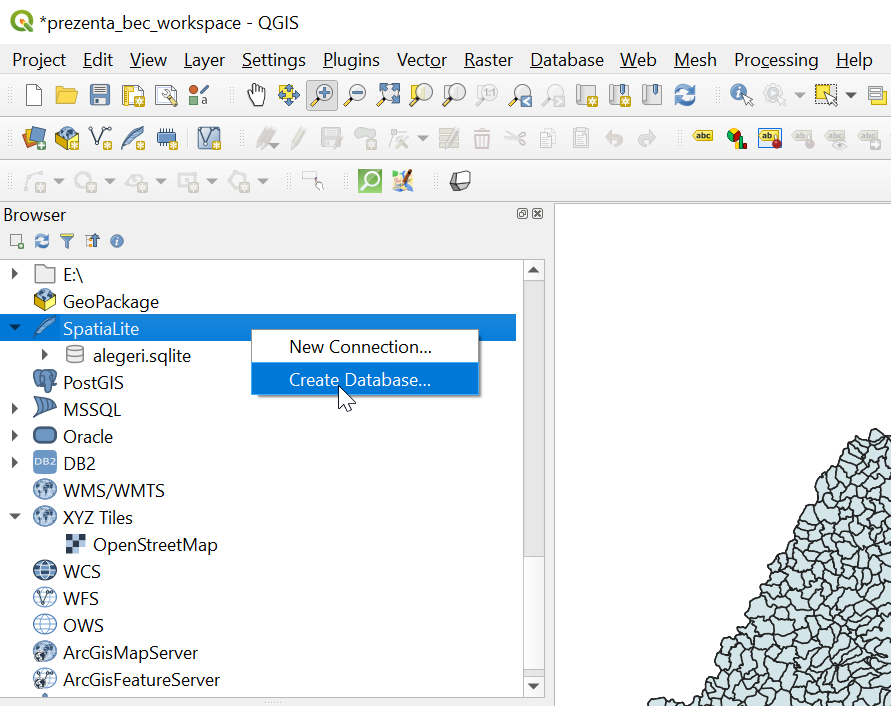Select the PostGIS browser item
Screen dimensions: 891x706
(x=93, y=383)
